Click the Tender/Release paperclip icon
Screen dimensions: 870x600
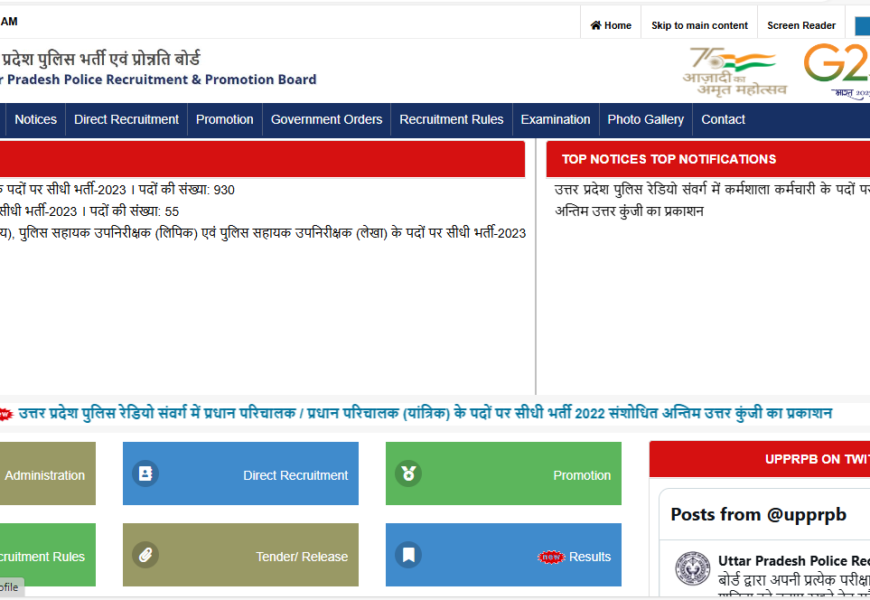click(146, 555)
